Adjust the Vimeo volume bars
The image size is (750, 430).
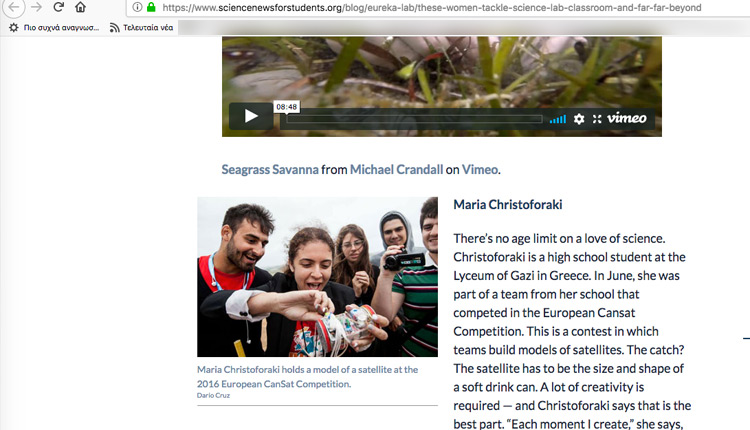pos(558,119)
